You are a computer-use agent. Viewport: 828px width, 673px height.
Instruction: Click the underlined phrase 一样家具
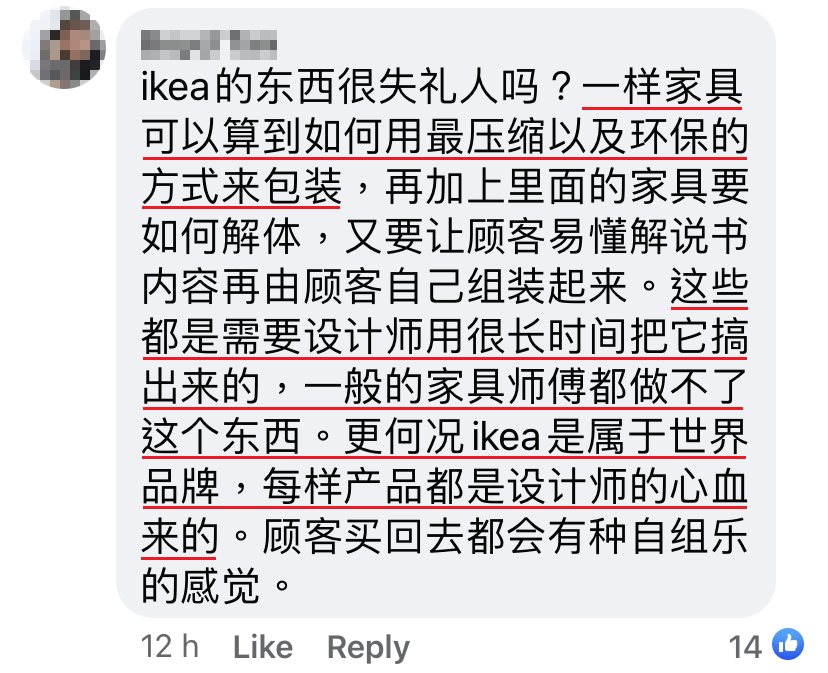[664, 90]
